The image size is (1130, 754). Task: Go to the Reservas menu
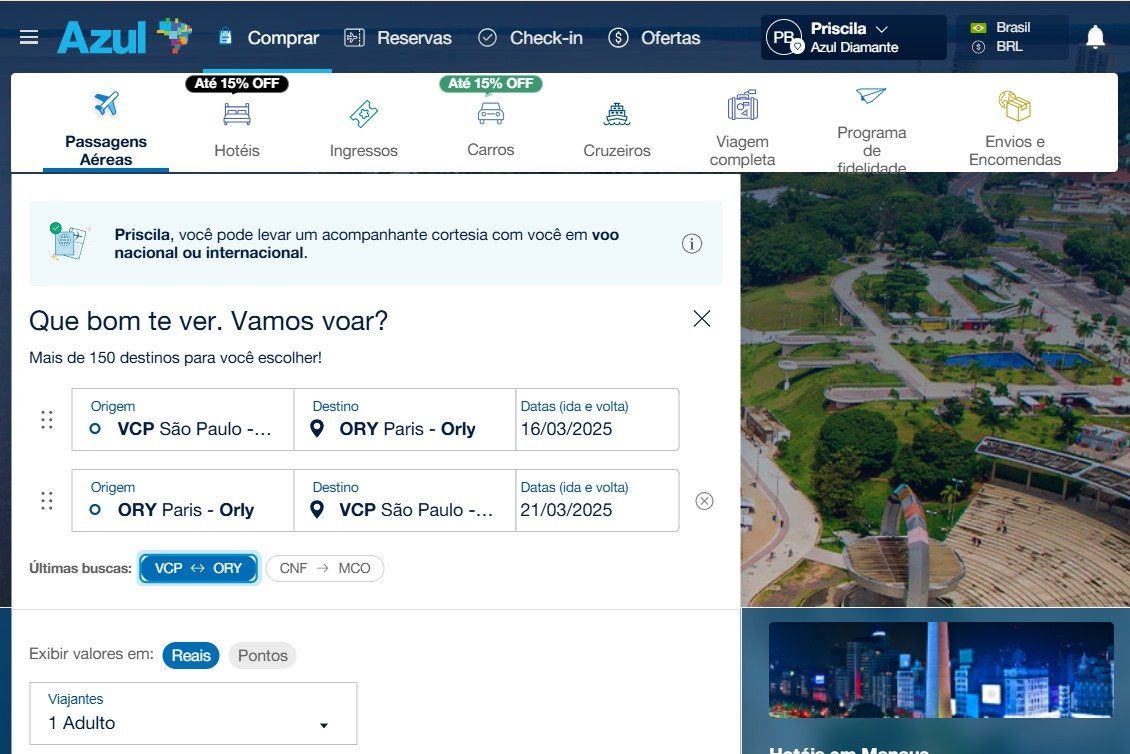398,38
